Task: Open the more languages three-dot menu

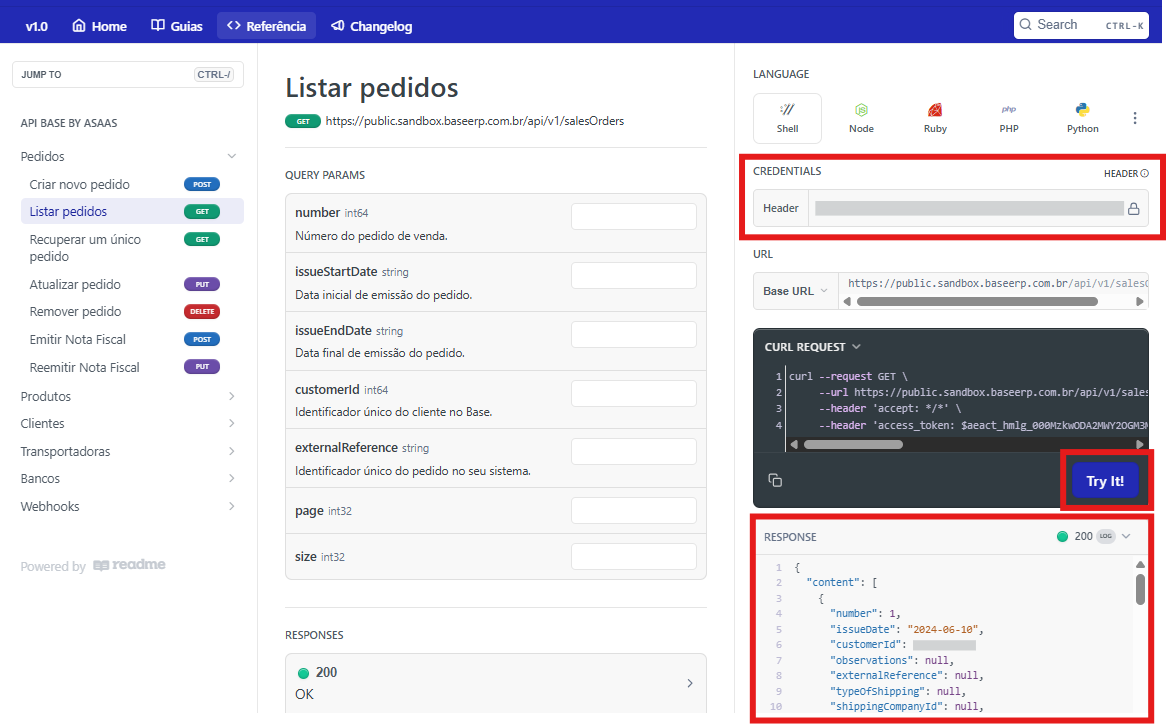Action: tap(1135, 118)
